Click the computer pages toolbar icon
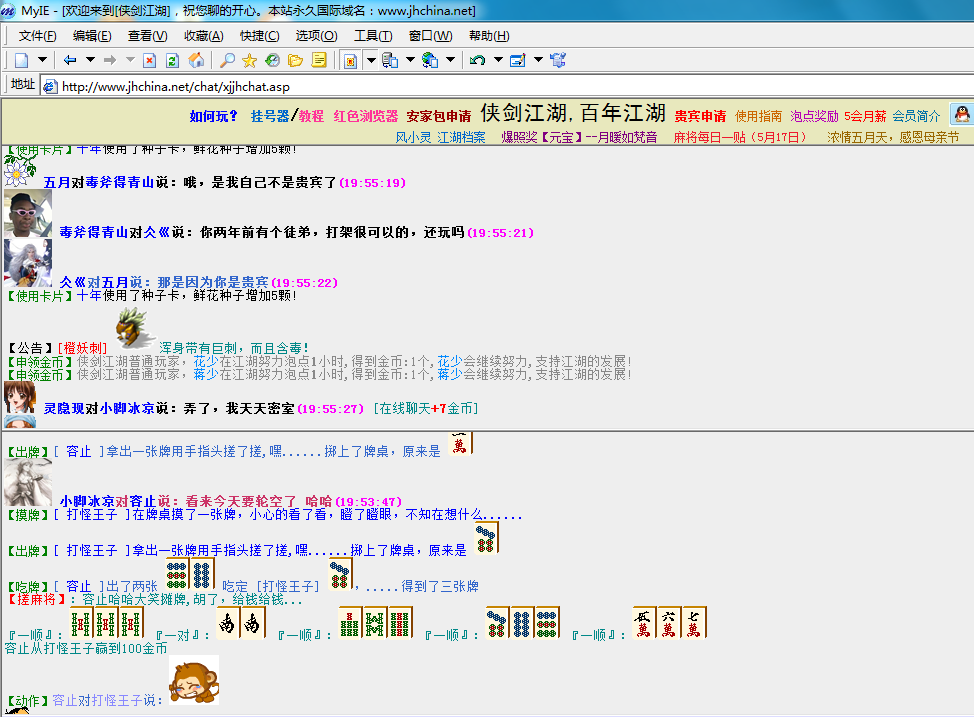This screenshot has width=974, height=717. pos(390,60)
